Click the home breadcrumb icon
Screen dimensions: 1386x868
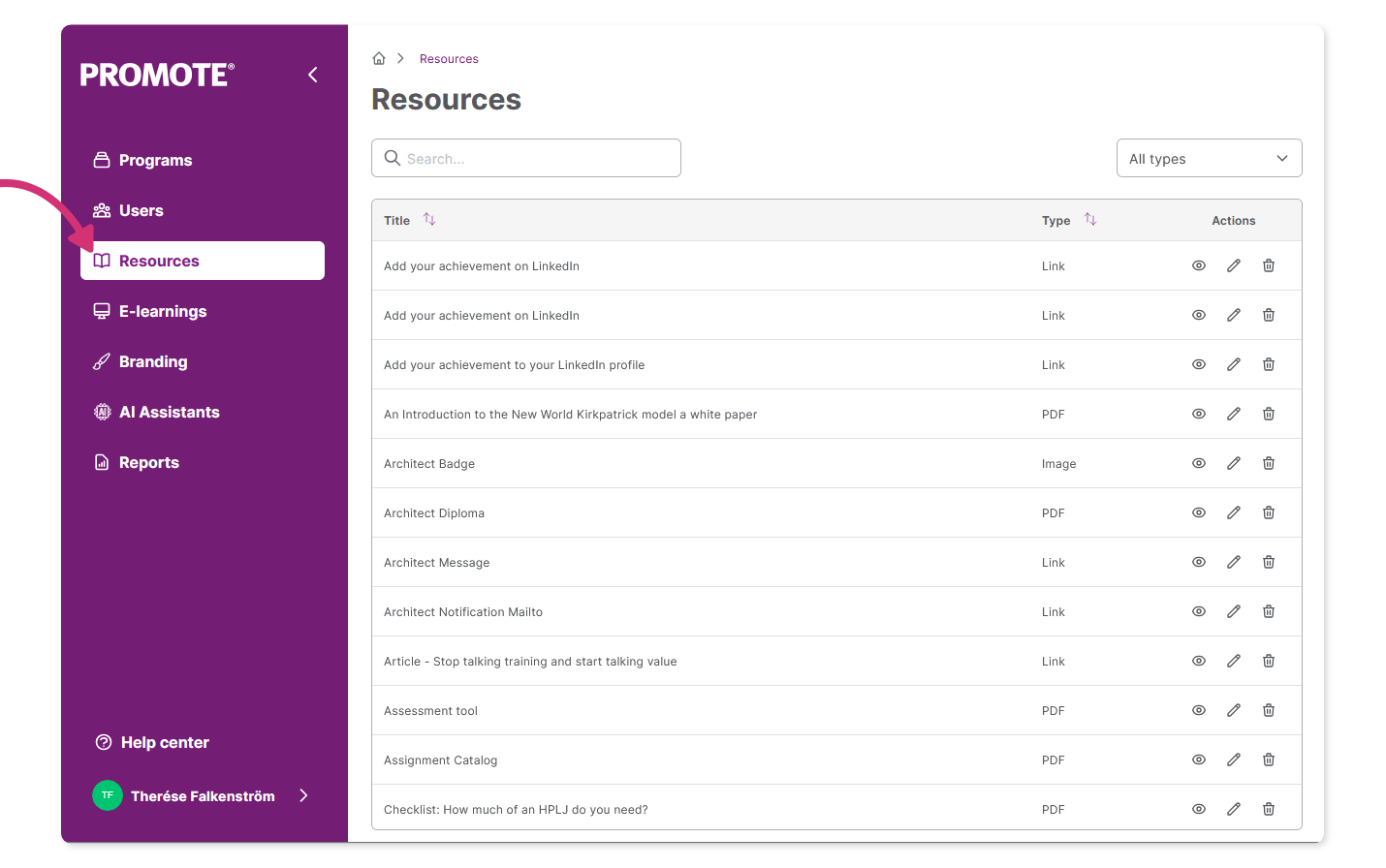(379, 58)
